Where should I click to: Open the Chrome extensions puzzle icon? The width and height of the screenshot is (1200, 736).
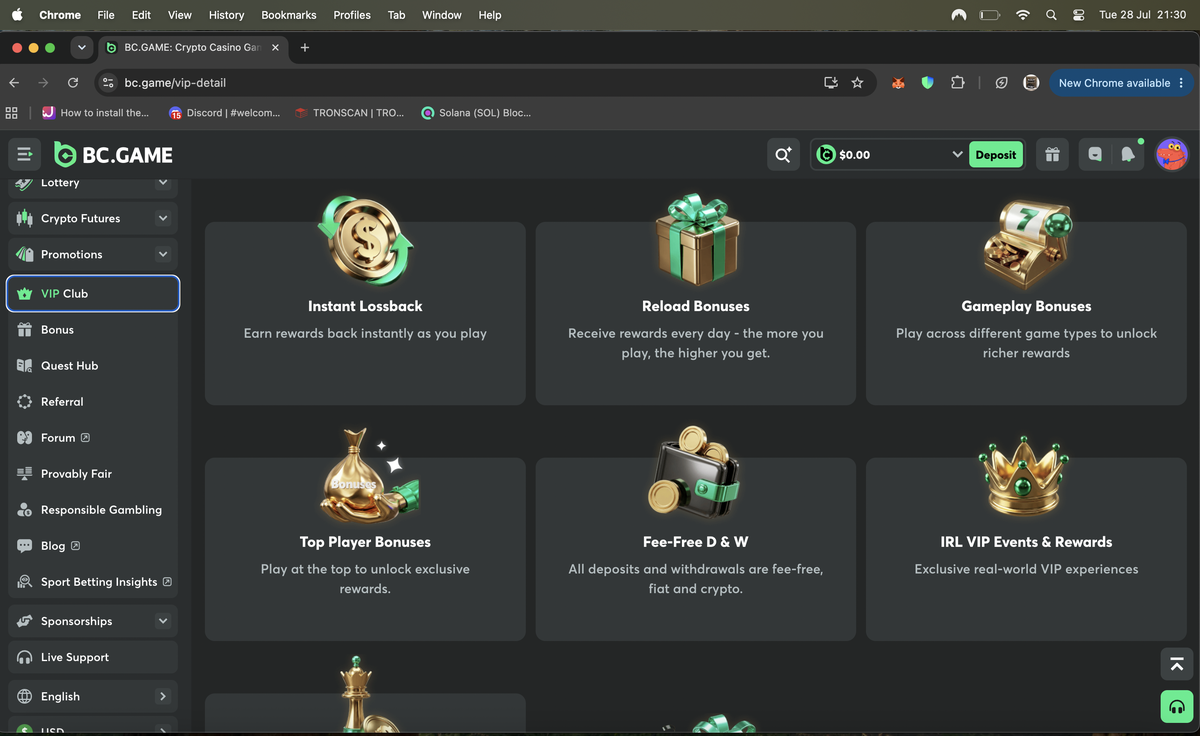click(x=957, y=83)
